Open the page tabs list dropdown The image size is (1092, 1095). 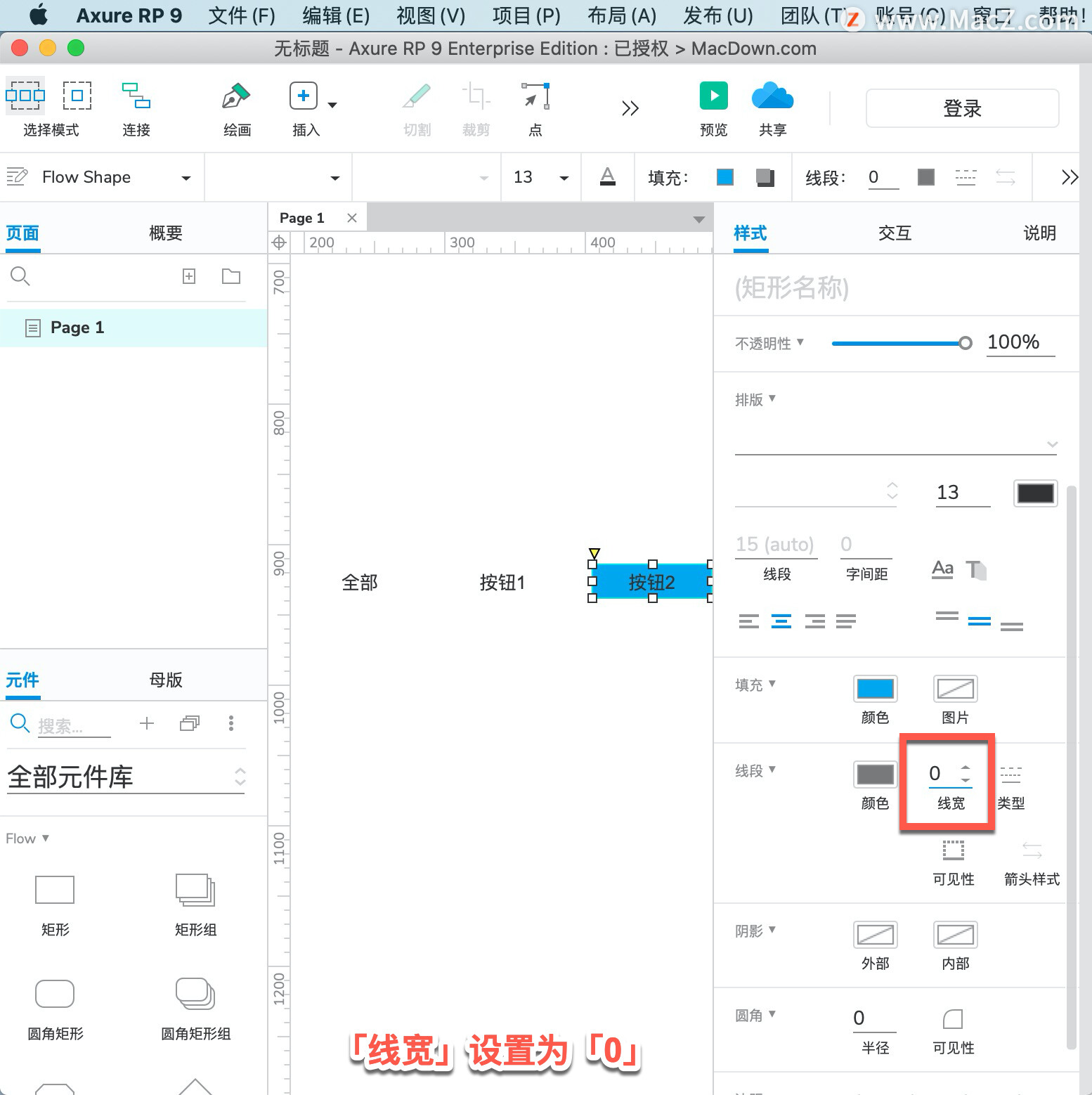pyautogui.click(x=698, y=219)
